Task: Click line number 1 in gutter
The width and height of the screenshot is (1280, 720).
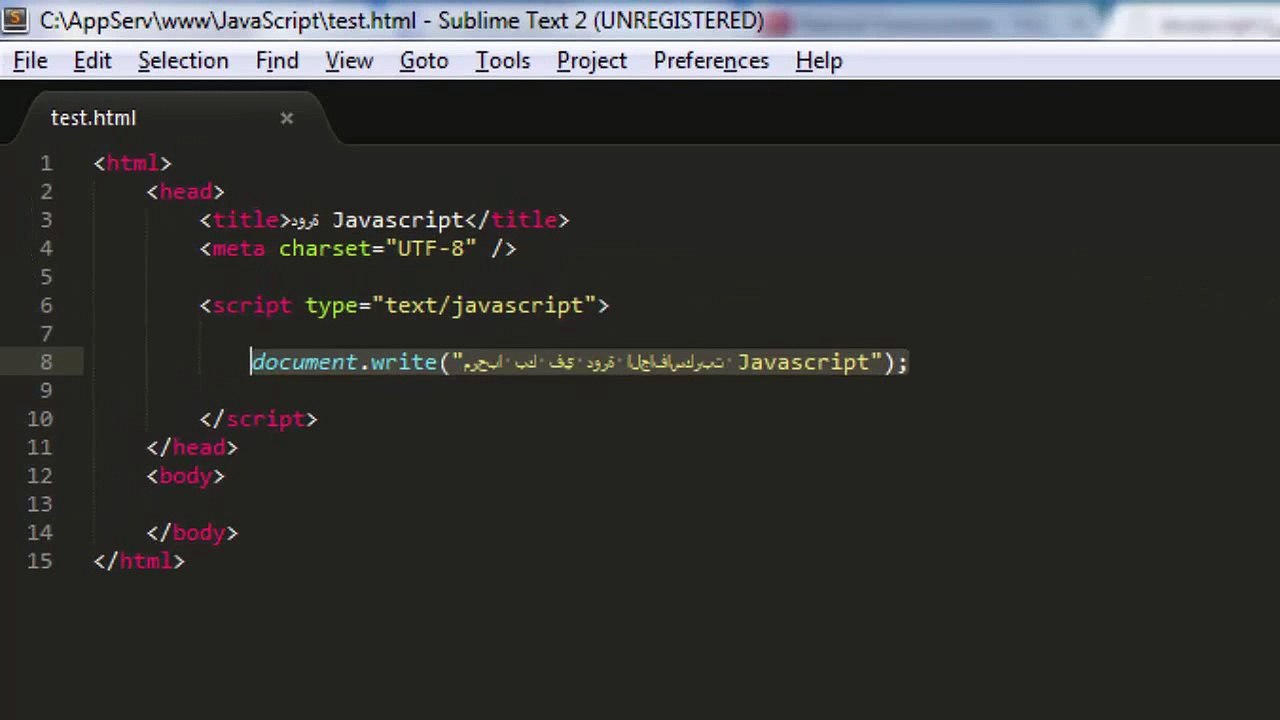Action: [46, 163]
